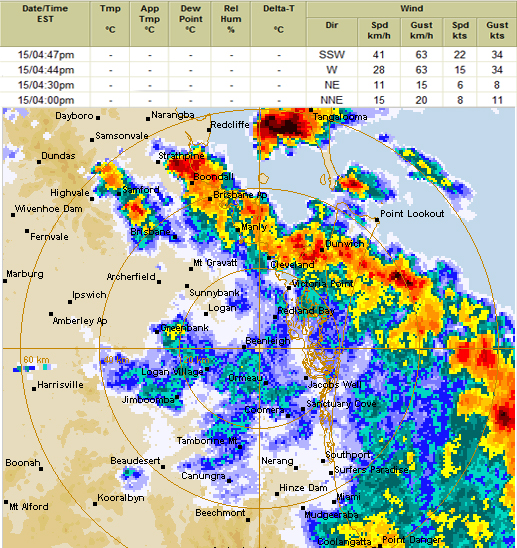The width and height of the screenshot is (517, 548).
Task: Click the Dew Point column header
Action: coord(191,23)
